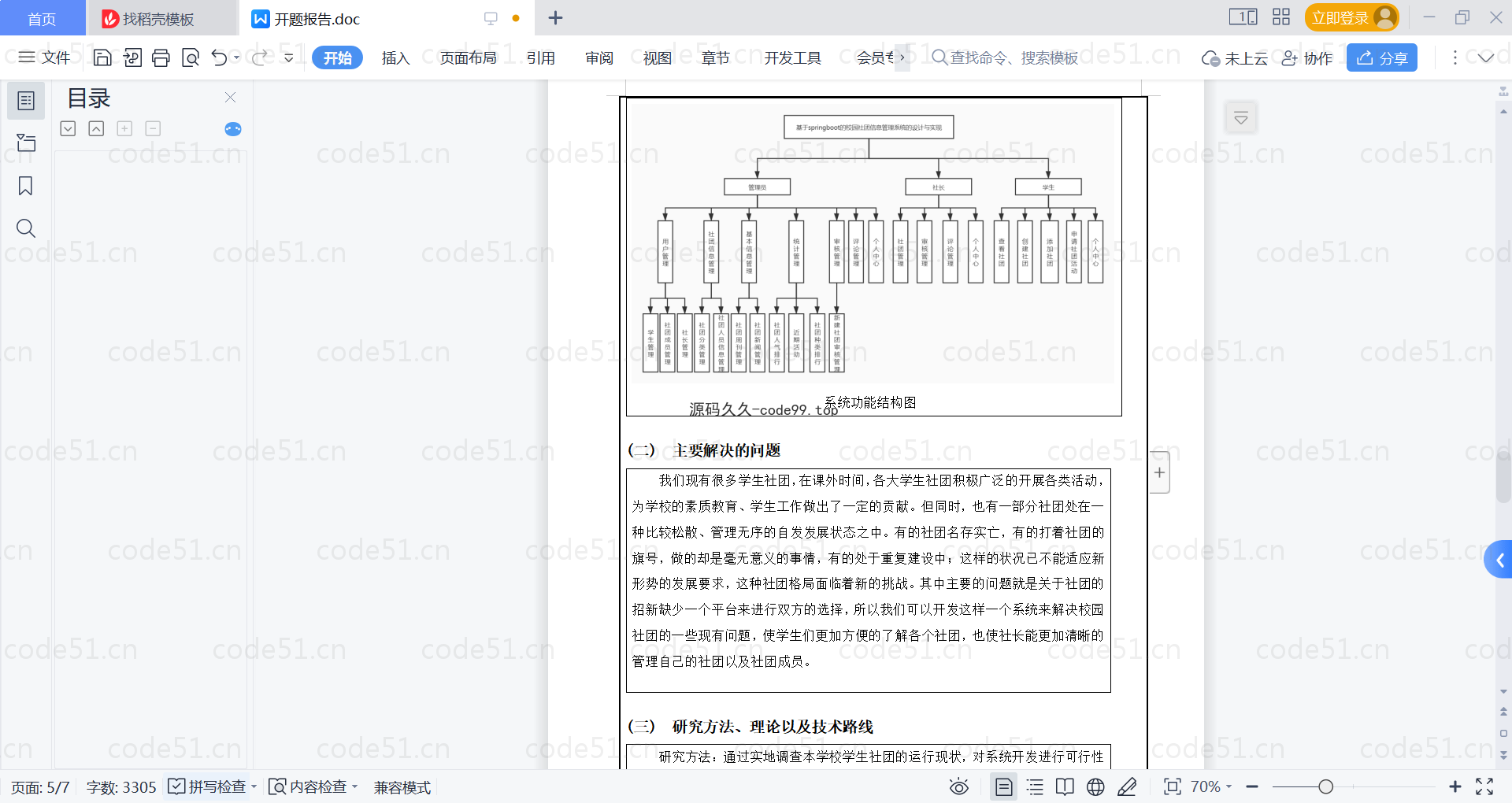The width and height of the screenshot is (1512, 803).
Task: Click the blue 分享 share button
Action: click(x=1382, y=57)
